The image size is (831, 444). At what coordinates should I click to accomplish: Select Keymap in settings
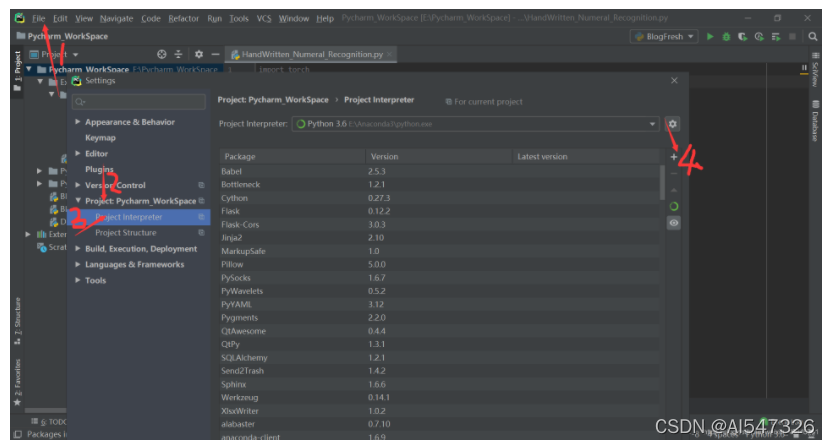pyautogui.click(x=100, y=138)
